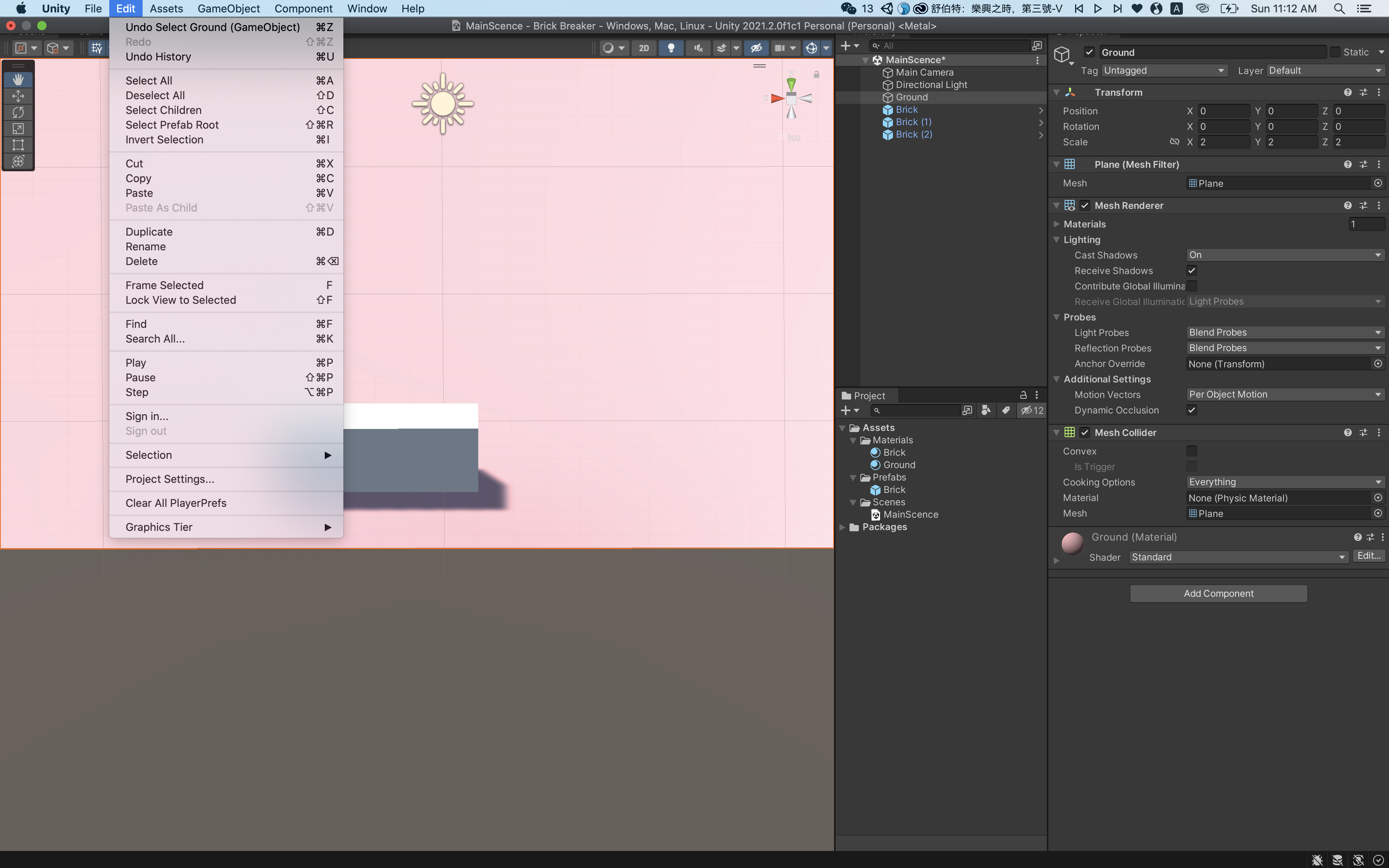The height and width of the screenshot is (868, 1389).
Task: Open Transform component presets icon
Action: coord(1363,93)
